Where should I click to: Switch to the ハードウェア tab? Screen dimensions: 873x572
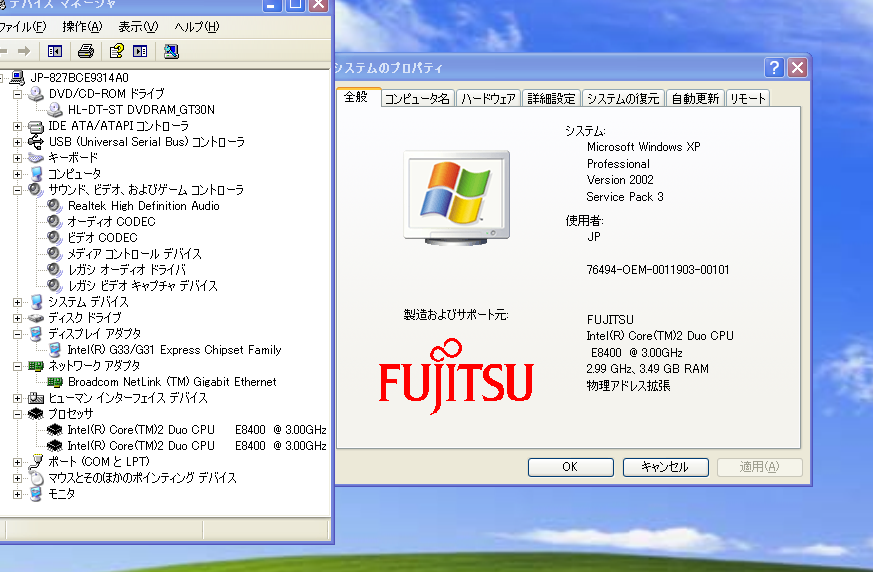[x=488, y=99]
